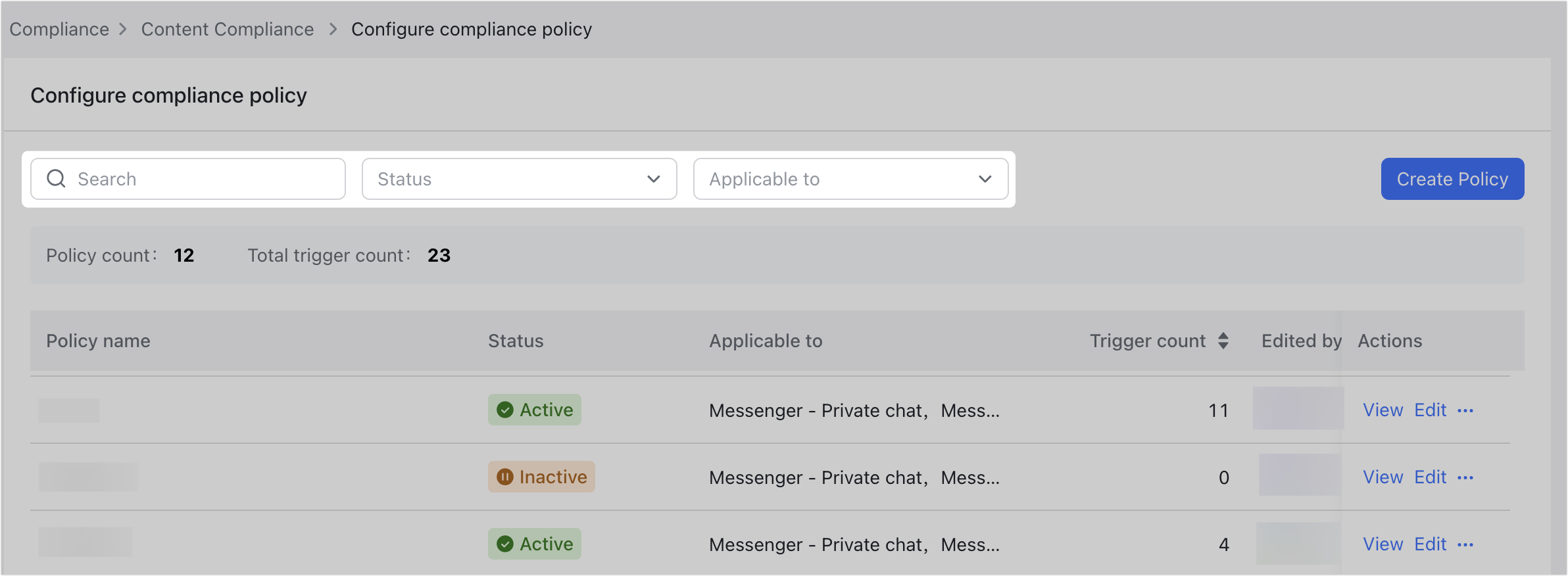Click the Edited by column header

pyautogui.click(x=1302, y=341)
